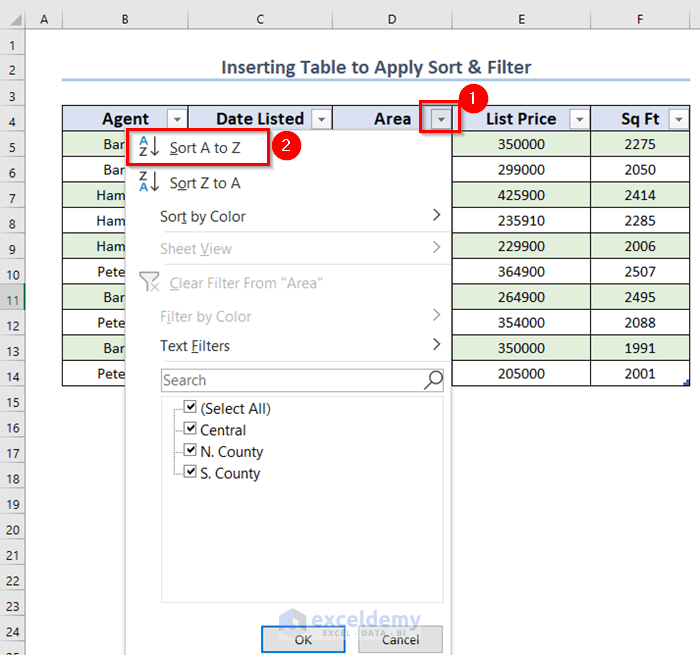Select the Sq Ft cell 1991
This screenshot has width=700, height=655.
click(640, 347)
